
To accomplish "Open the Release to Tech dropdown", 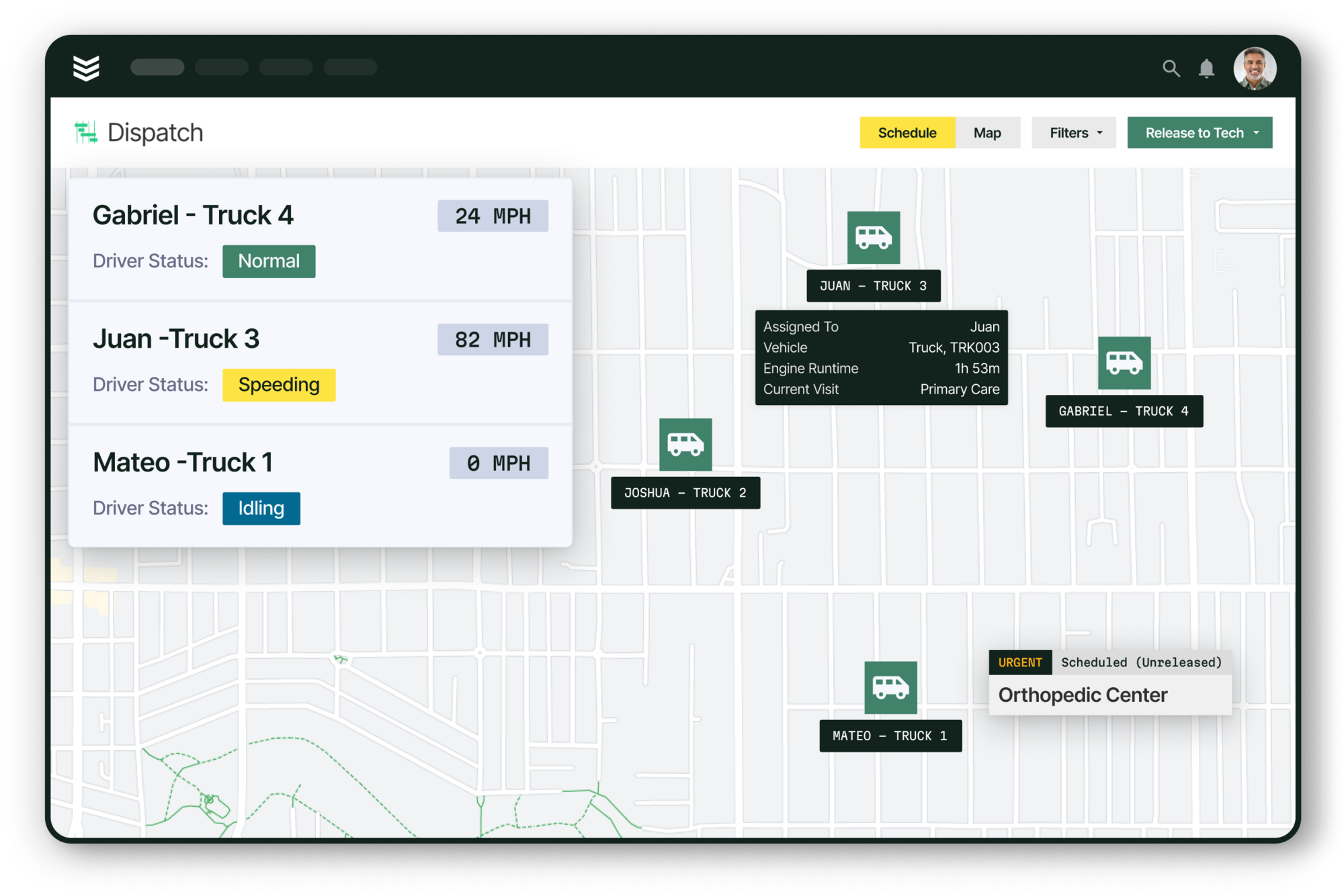I will coord(1200,132).
